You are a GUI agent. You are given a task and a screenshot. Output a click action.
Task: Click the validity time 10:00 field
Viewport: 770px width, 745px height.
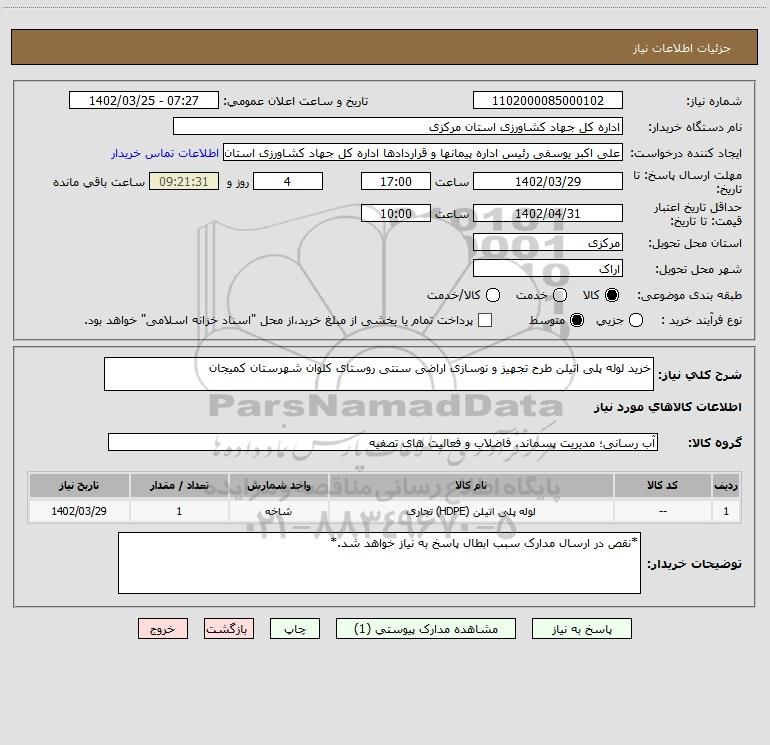click(x=396, y=213)
